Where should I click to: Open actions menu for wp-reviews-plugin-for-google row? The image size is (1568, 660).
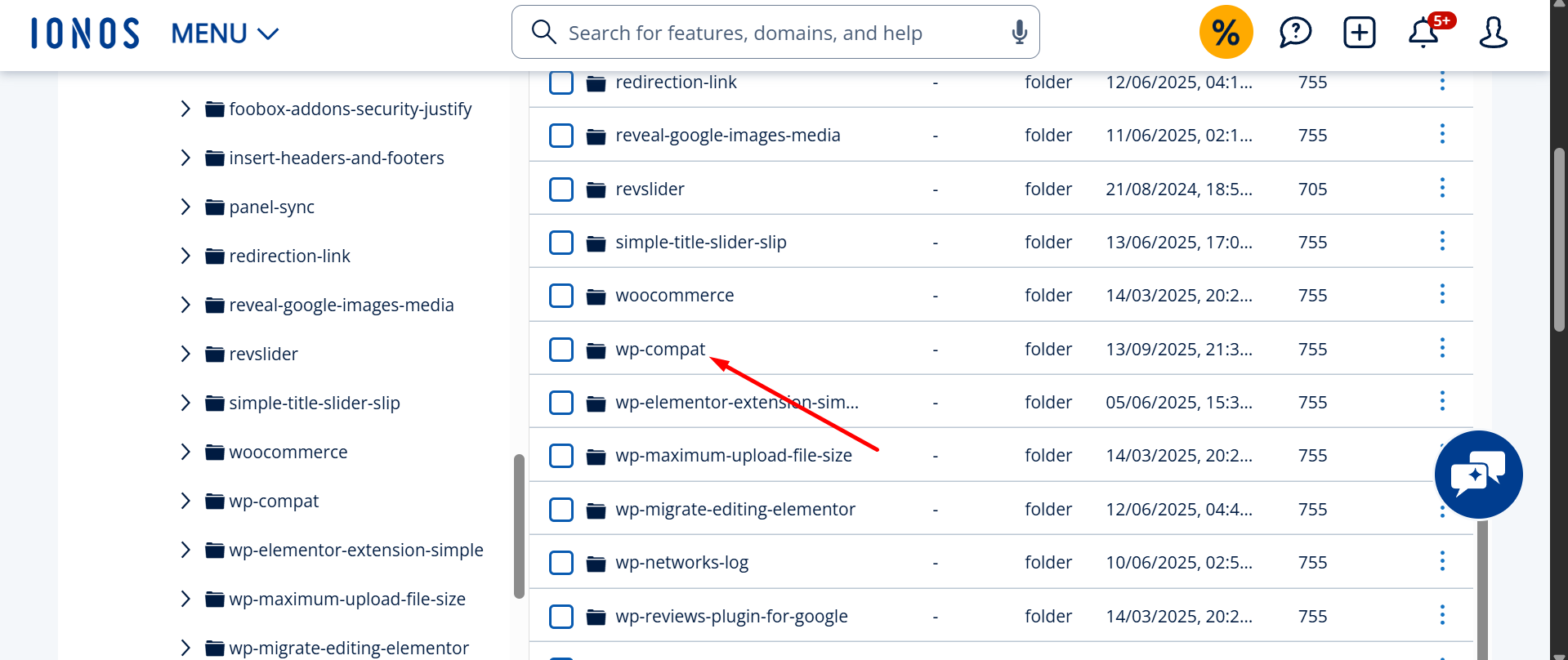pyautogui.click(x=1442, y=615)
